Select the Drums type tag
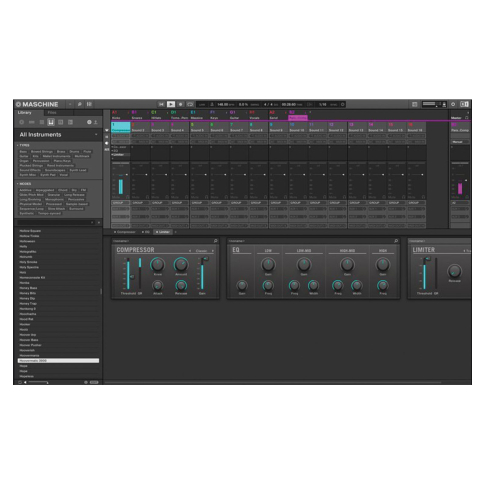The height and width of the screenshot is (485, 485). [74, 152]
